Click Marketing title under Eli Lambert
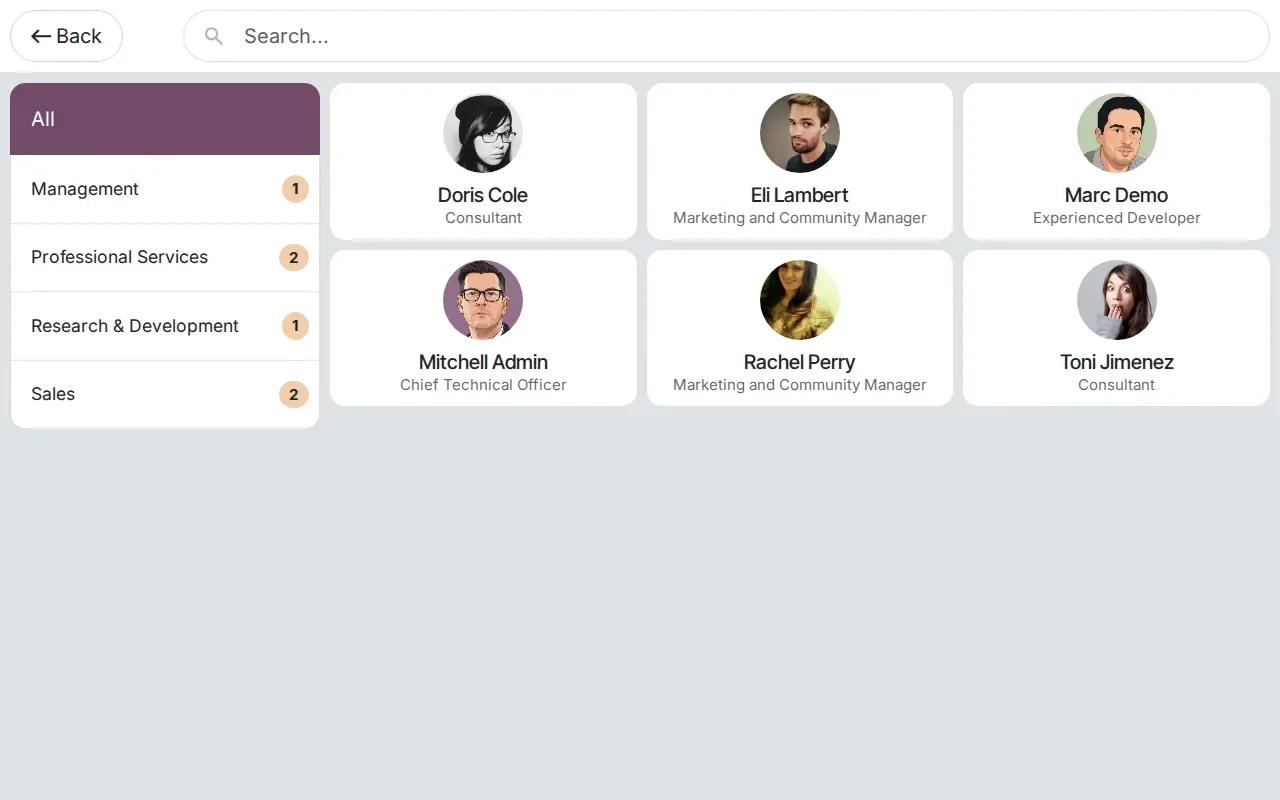 point(800,218)
